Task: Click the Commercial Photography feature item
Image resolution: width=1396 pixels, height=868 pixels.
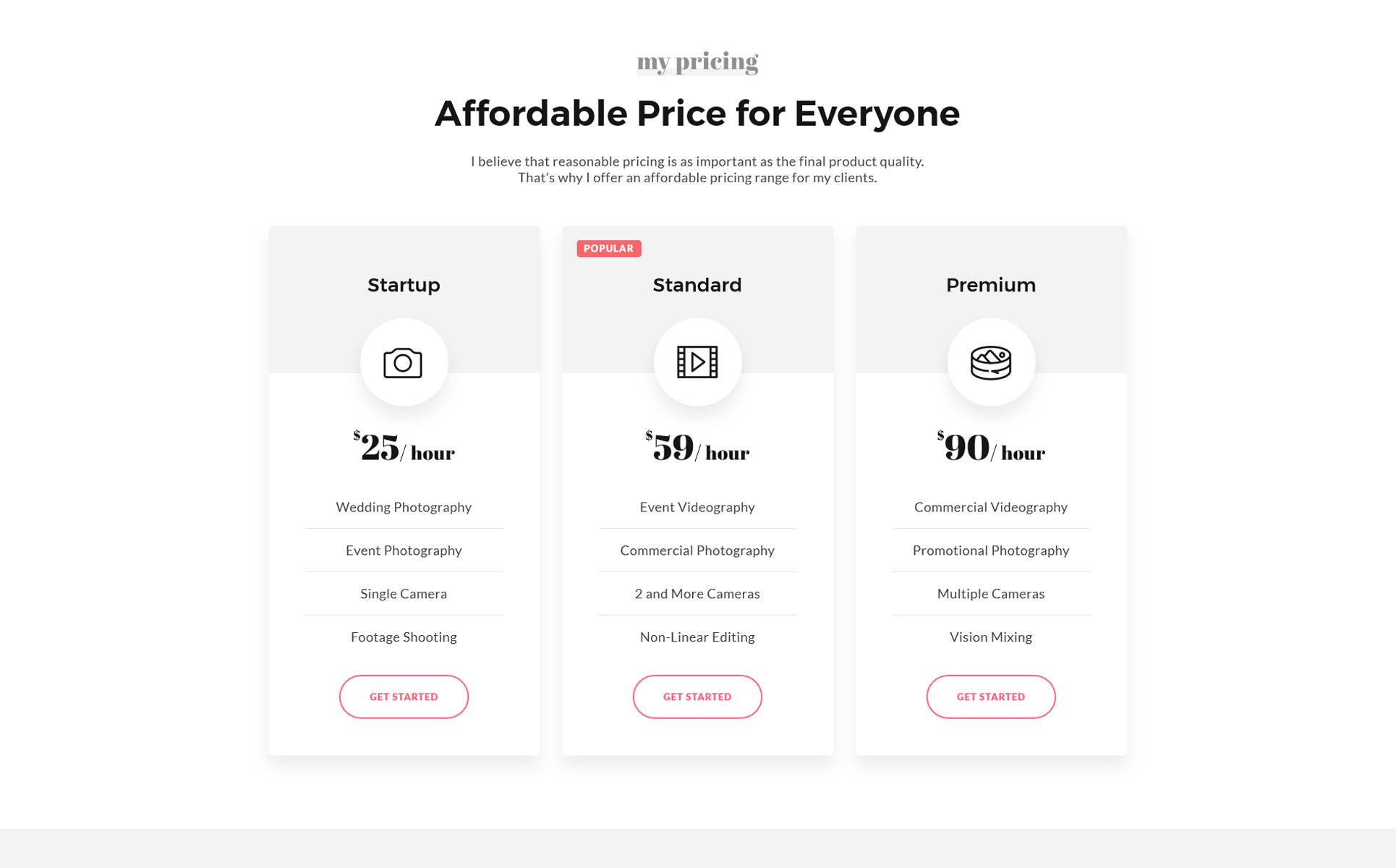Action: pyautogui.click(x=697, y=550)
